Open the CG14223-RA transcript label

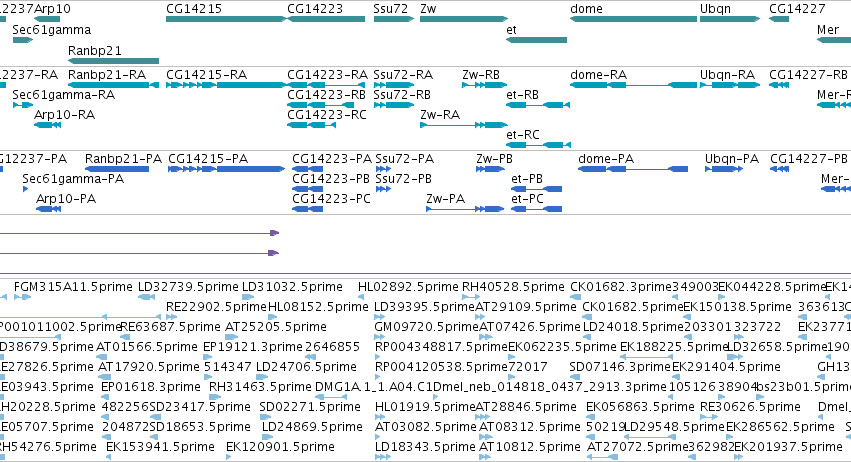coord(327,74)
